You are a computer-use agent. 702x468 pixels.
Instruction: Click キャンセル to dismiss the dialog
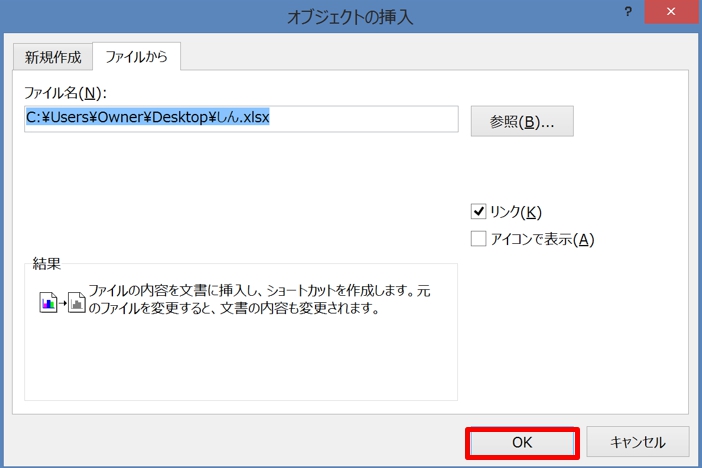(638, 442)
